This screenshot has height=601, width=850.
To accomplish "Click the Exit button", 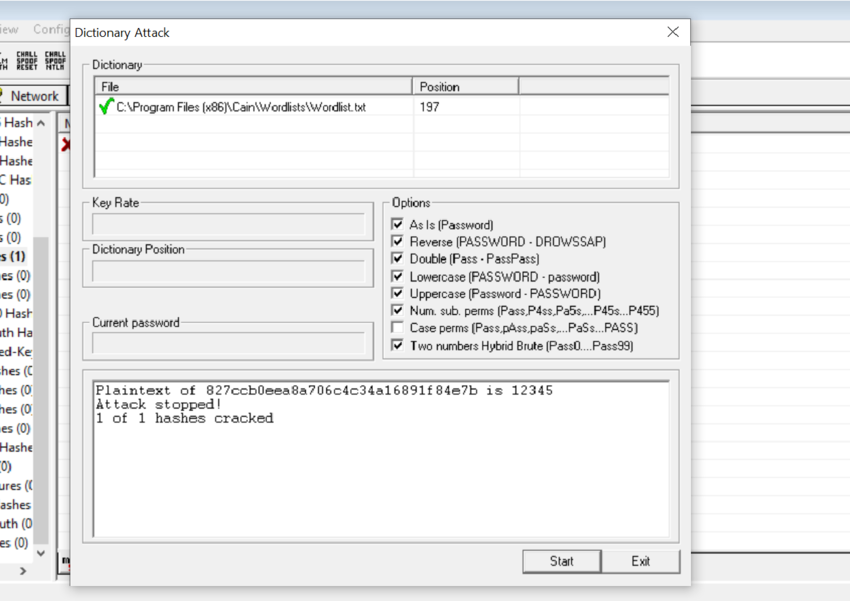I will tap(640, 561).
